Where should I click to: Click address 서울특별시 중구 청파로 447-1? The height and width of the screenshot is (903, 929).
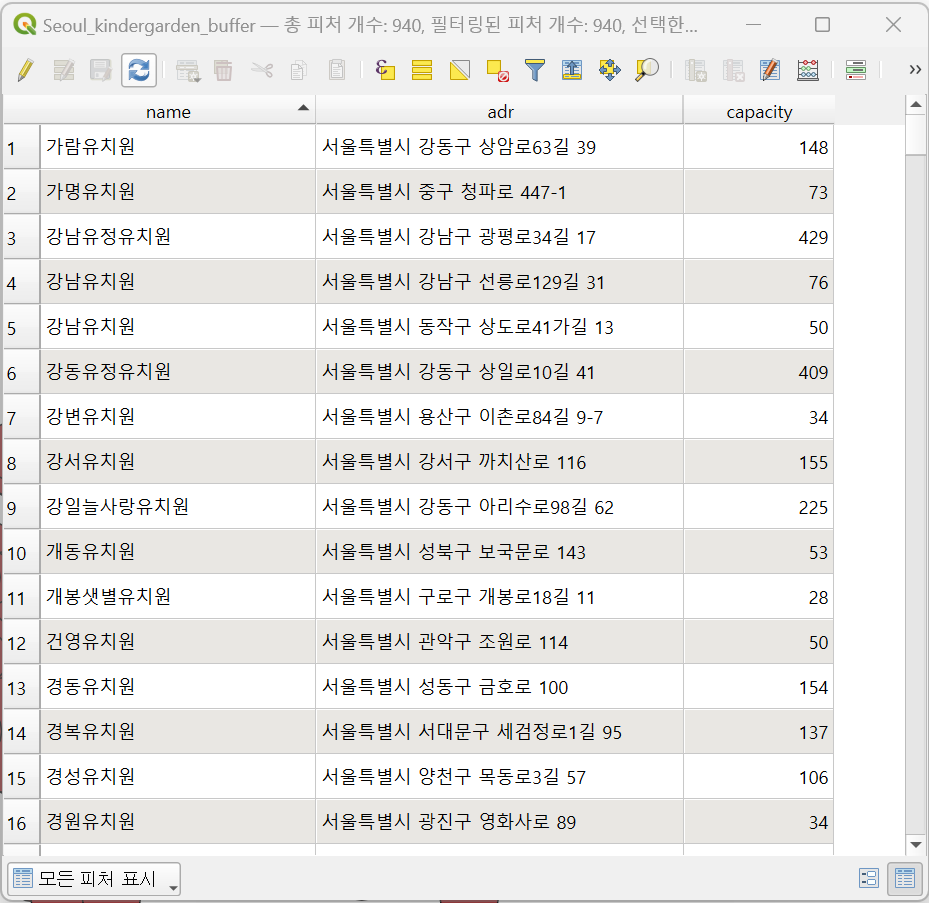[499, 192]
